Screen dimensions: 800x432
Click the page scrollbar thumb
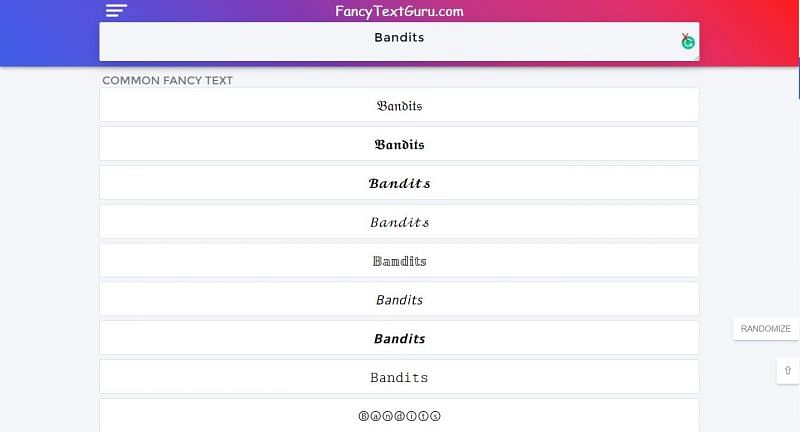pyautogui.click(x=797, y=78)
